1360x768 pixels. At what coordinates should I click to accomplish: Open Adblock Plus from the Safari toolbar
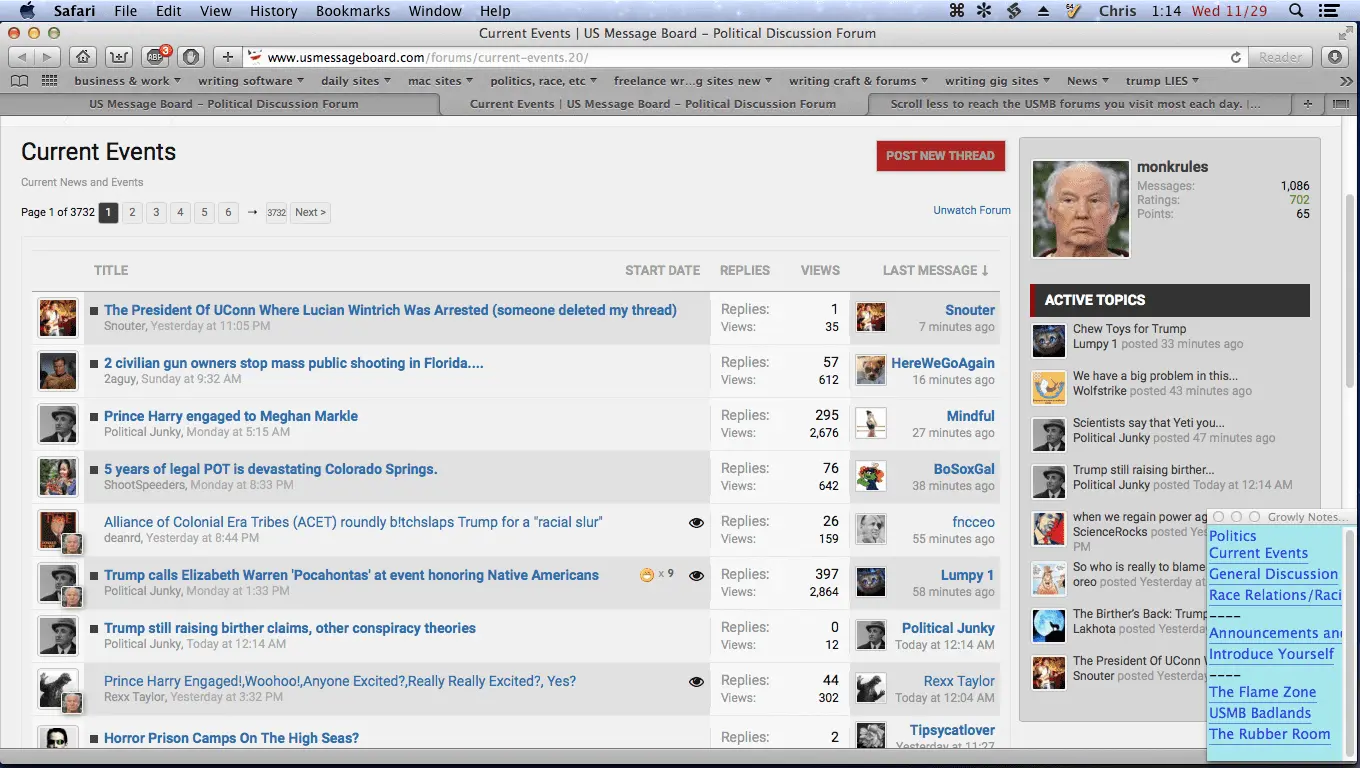click(155, 56)
